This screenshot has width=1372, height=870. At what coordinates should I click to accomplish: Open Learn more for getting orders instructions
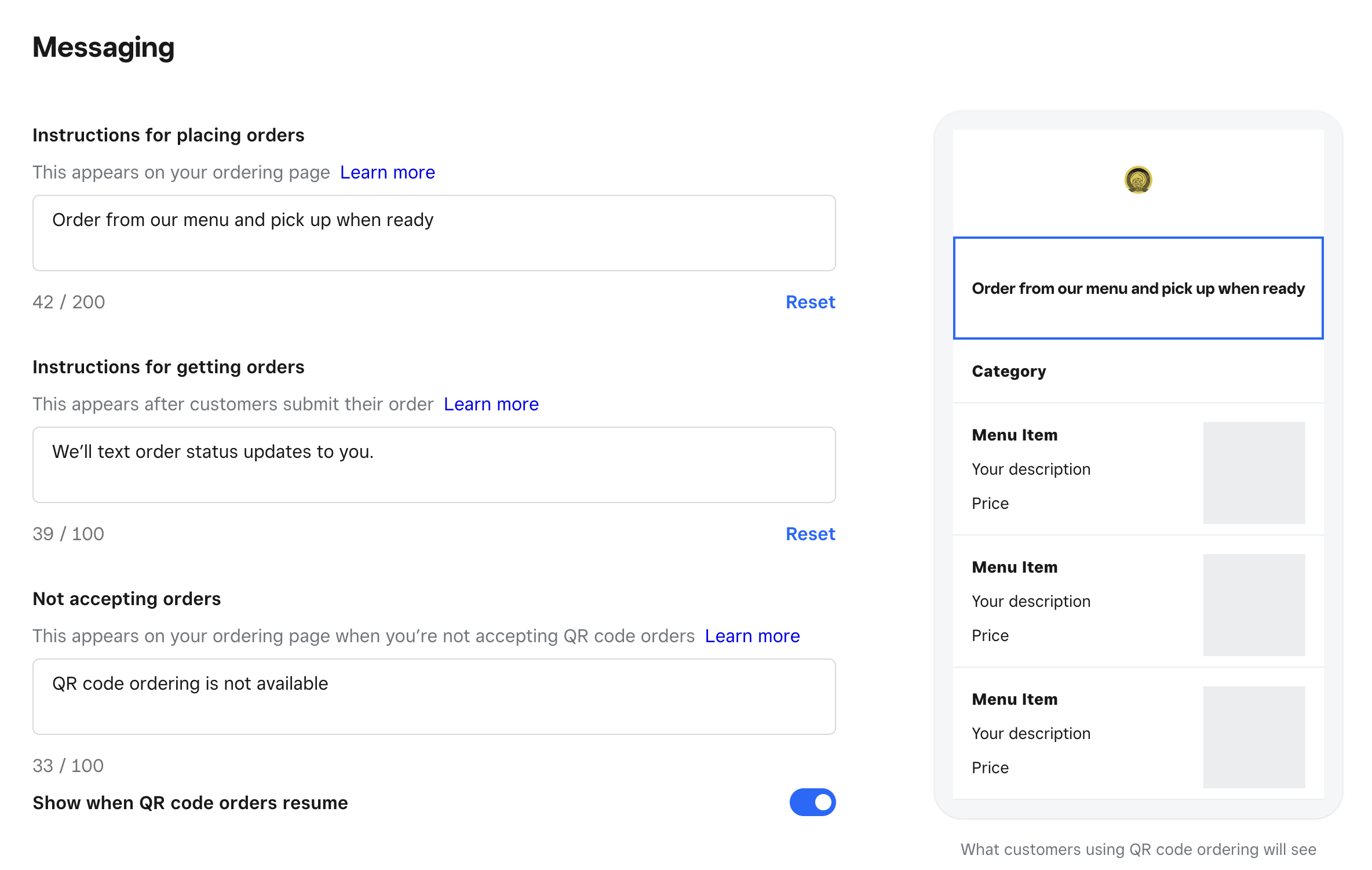click(x=491, y=404)
